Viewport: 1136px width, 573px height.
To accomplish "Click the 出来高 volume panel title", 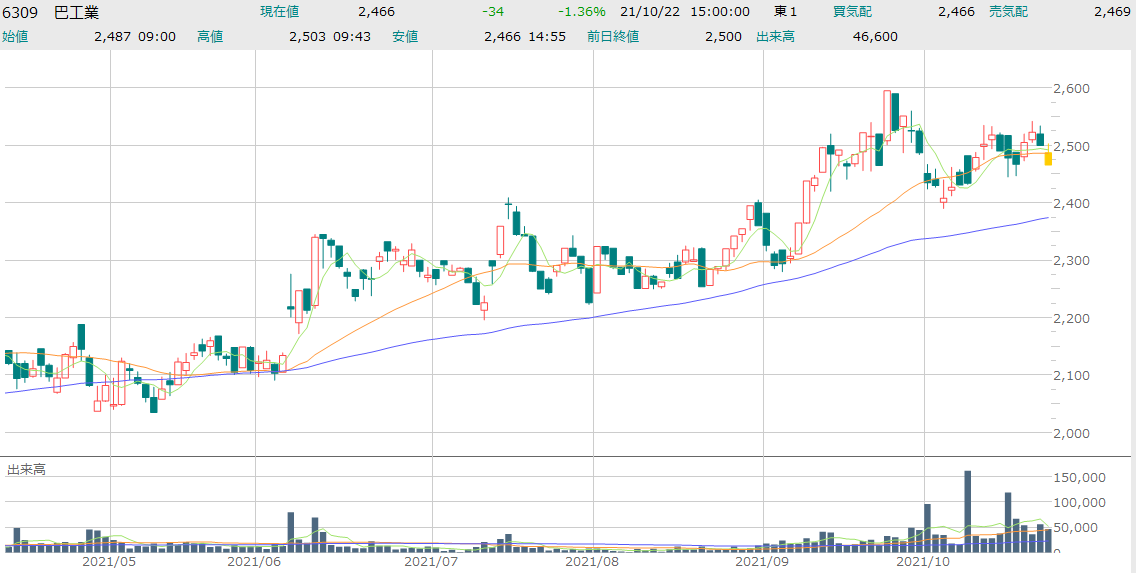I will point(26,468).
